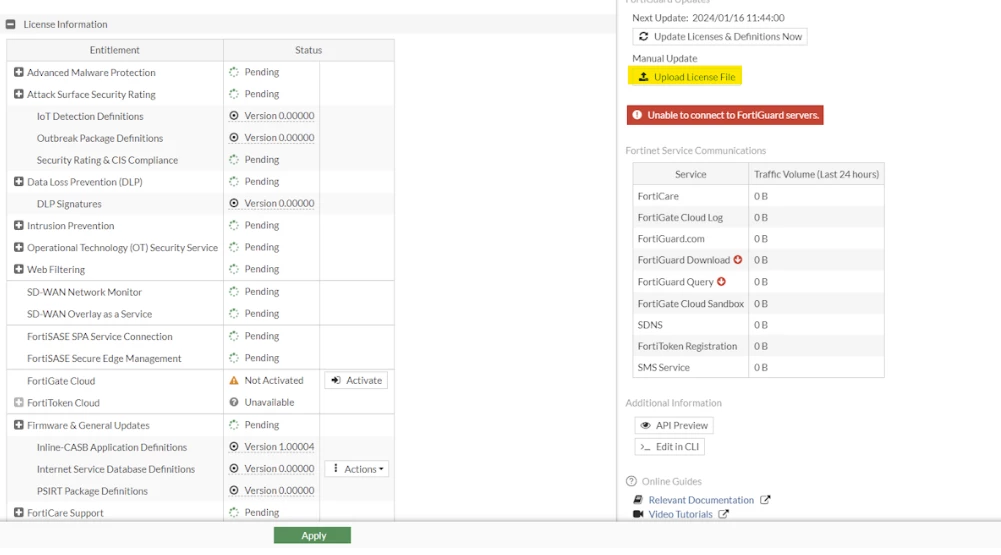The image size is (1001, 555).
Task: Click the pending spinner for Web Filtering
Action: coord(234,269)
